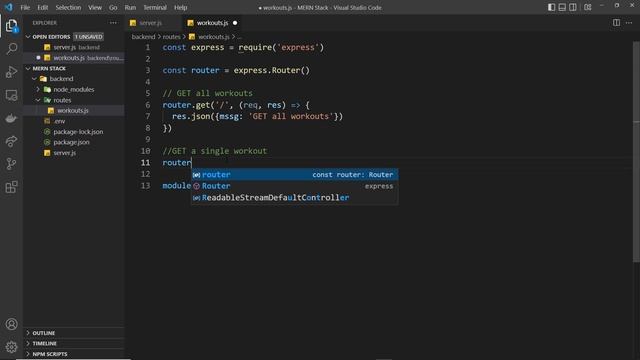This screenshot has width=640, height=360.
Task: Open server.js in Open Editors list
Action: [x=73, y=47]
